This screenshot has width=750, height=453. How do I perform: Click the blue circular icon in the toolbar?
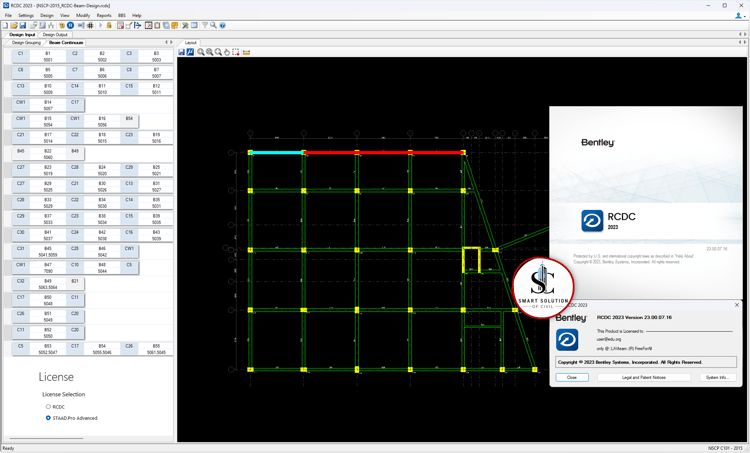coord(70,25)
